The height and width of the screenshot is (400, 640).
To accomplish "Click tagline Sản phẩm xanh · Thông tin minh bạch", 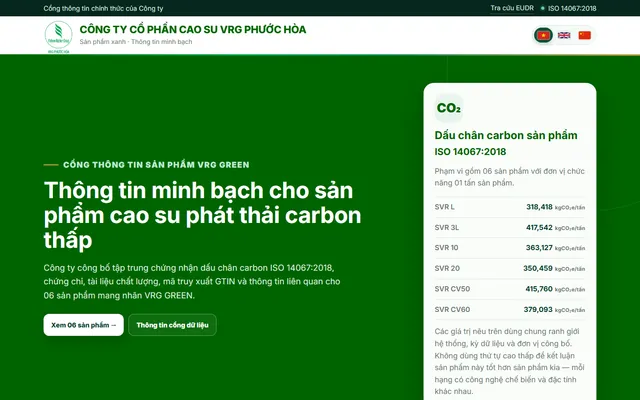I will [x=136, y=42].
